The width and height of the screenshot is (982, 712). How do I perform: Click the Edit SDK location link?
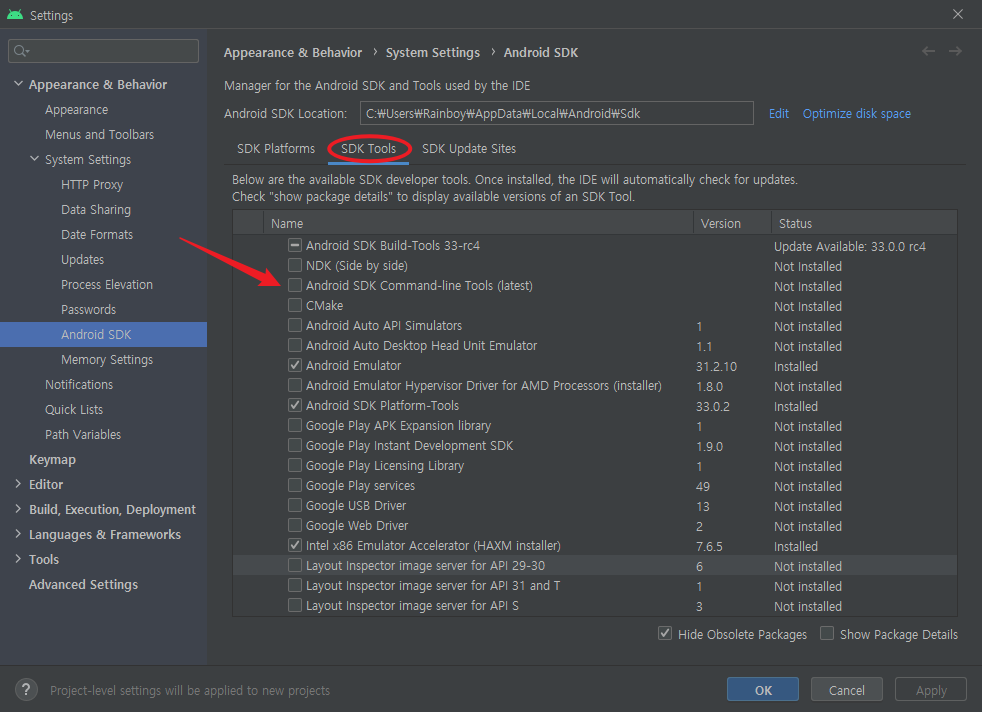click(x=778, y=113)
